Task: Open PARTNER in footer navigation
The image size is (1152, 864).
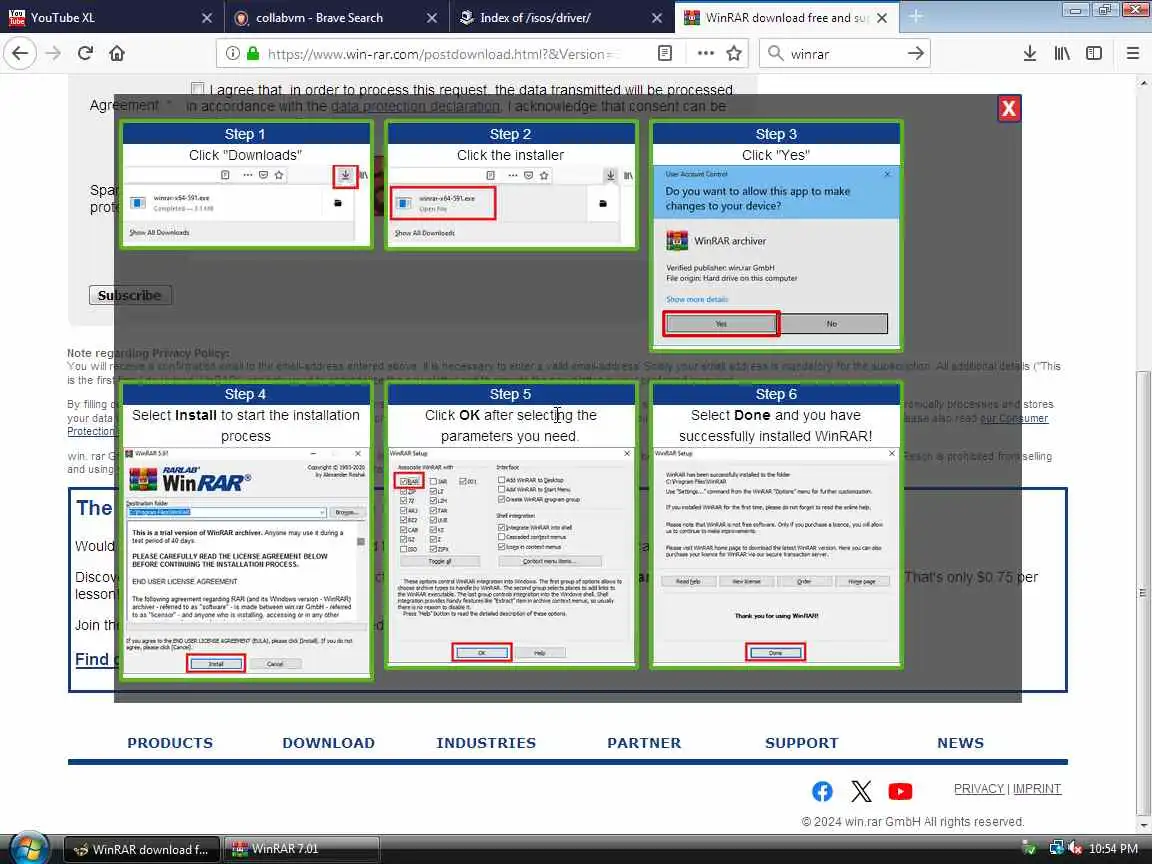Action: (x=644, y=743)
